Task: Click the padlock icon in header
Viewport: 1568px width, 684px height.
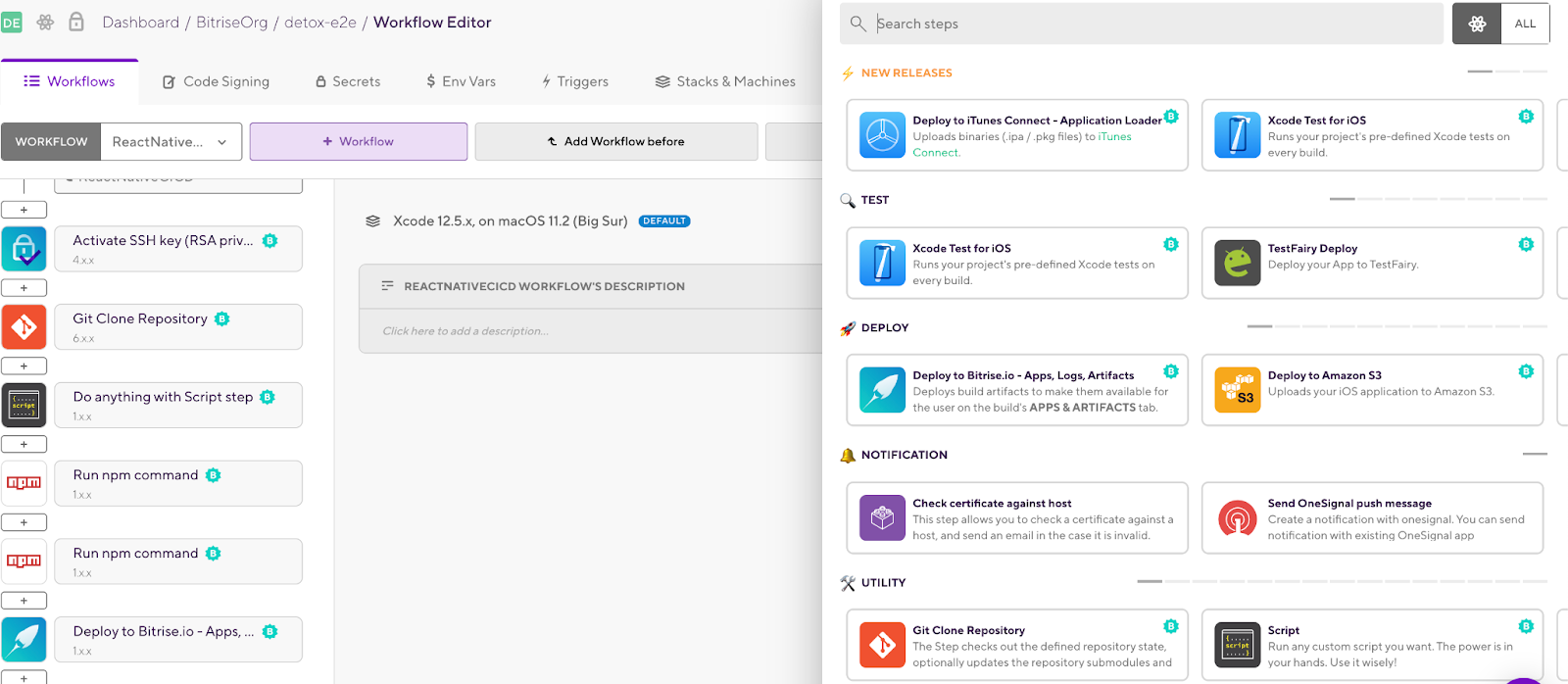Action: pos(76,22)
